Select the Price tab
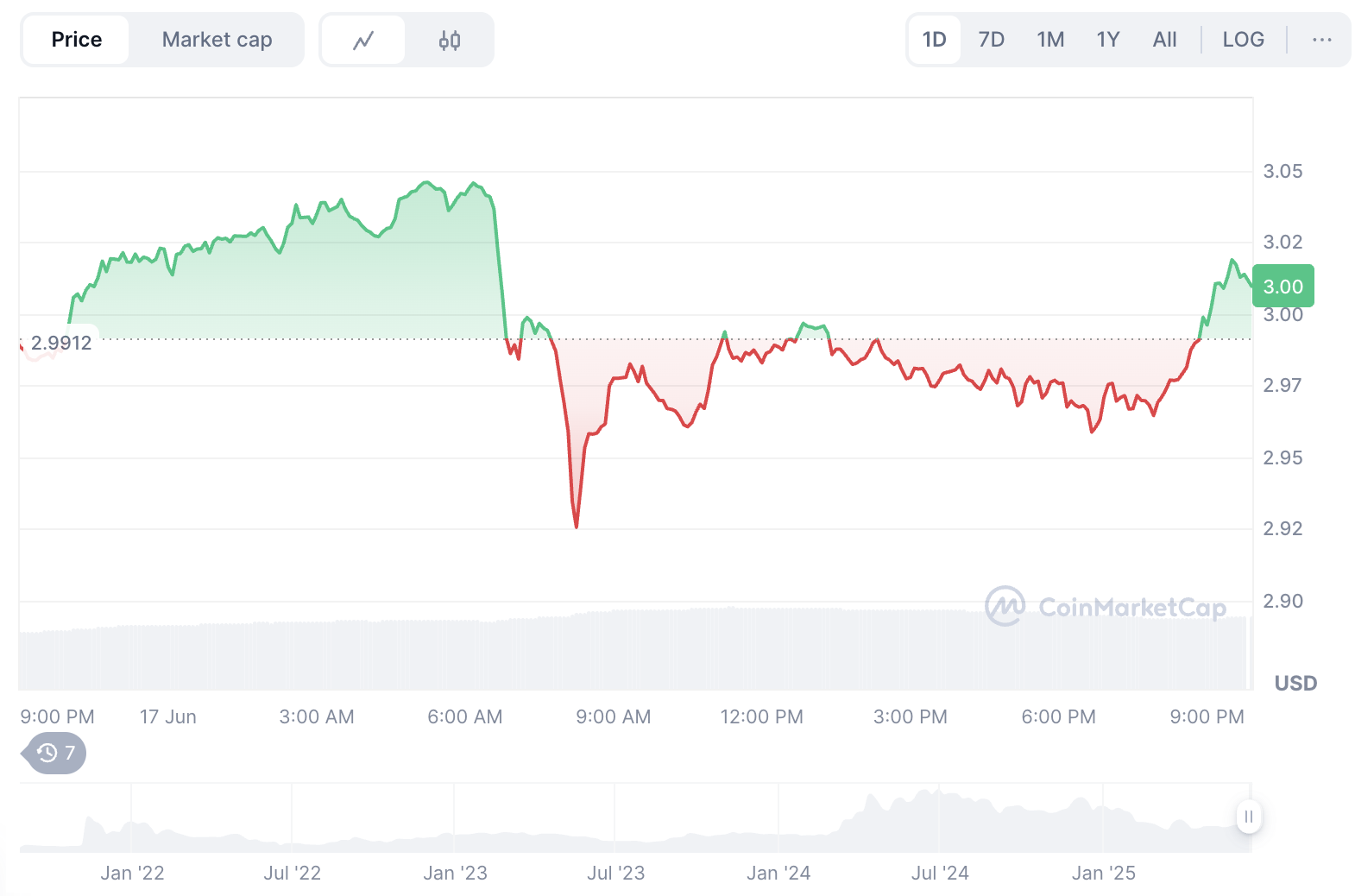 [x=77, y=40]
